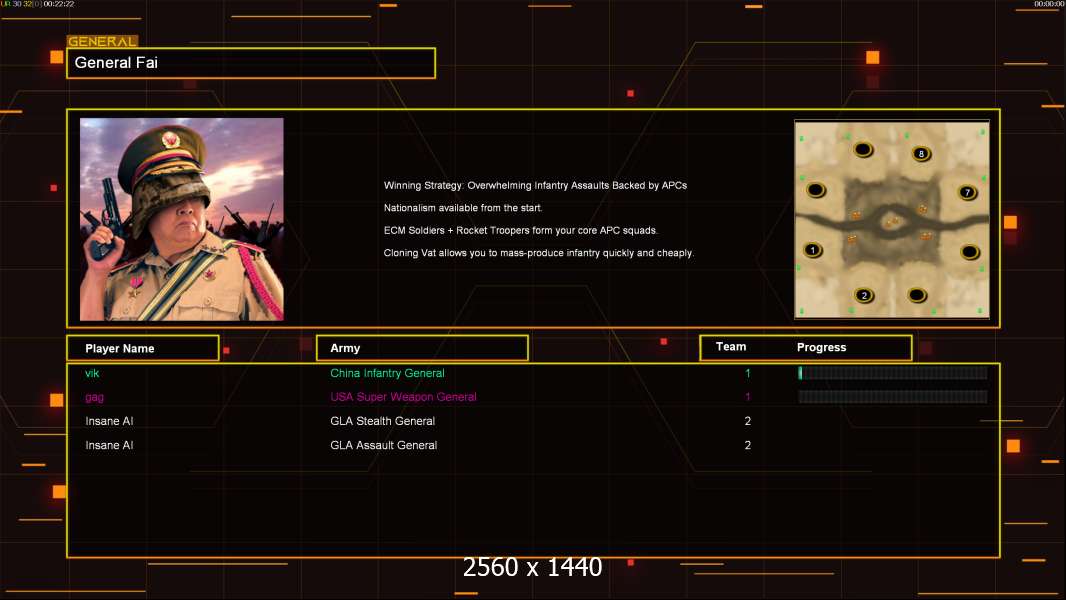Click GLA Stealth General army text
Viewport: 1066px width, 600px height.
382,421
